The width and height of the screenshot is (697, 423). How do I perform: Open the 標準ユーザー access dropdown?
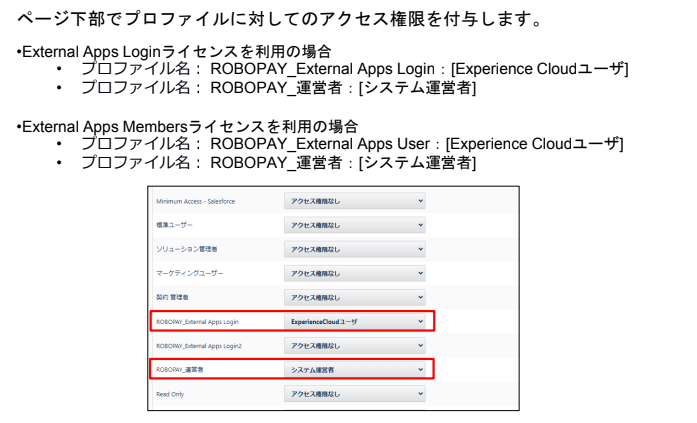point(354,225)
